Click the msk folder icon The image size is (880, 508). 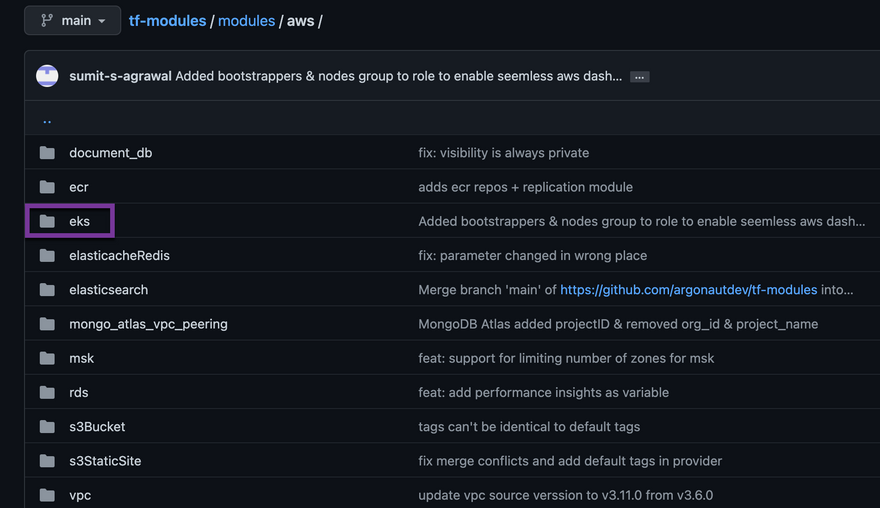click(x=47, y=358)
